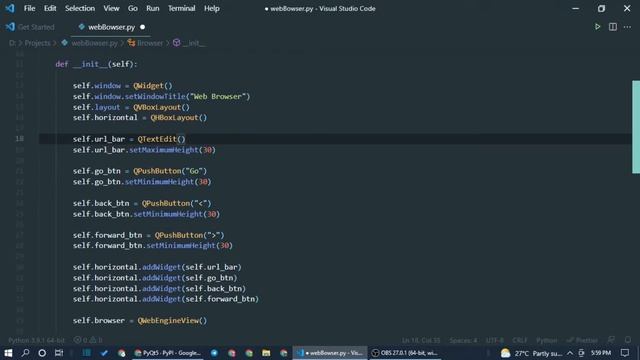The image size is (640, 360).
Task: Change Spaces: 4 indentation setting
Action: point(463,340)
